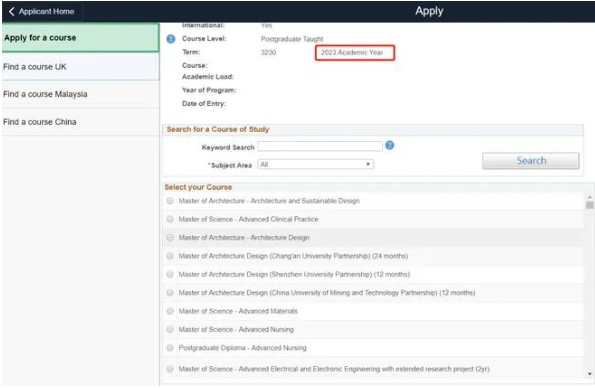Pick China University of Mining and Technology option
Screen dimensions: 595x388
pos(170,293)
